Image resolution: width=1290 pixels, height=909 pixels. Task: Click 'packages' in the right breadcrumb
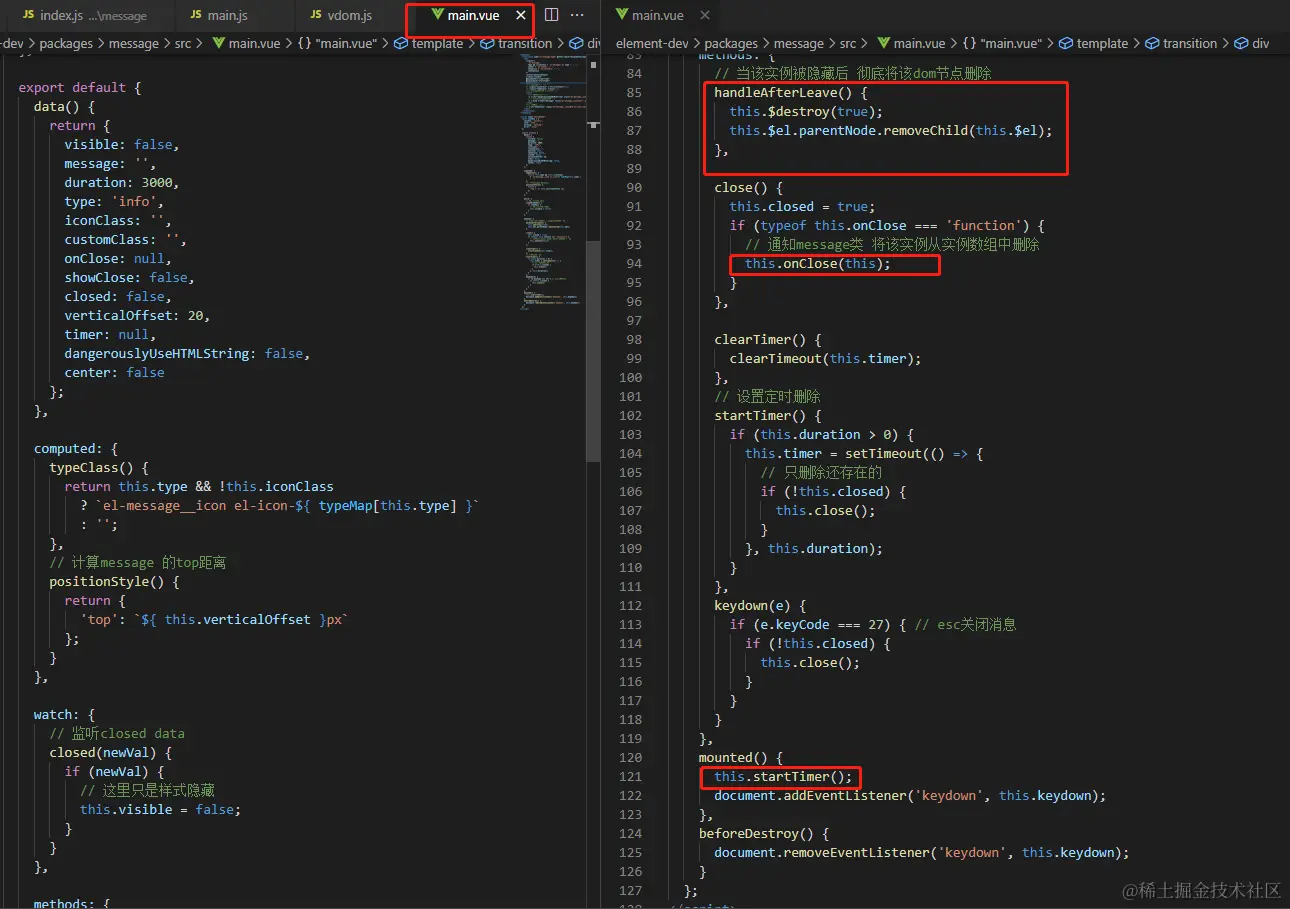(x=731, y=44)
